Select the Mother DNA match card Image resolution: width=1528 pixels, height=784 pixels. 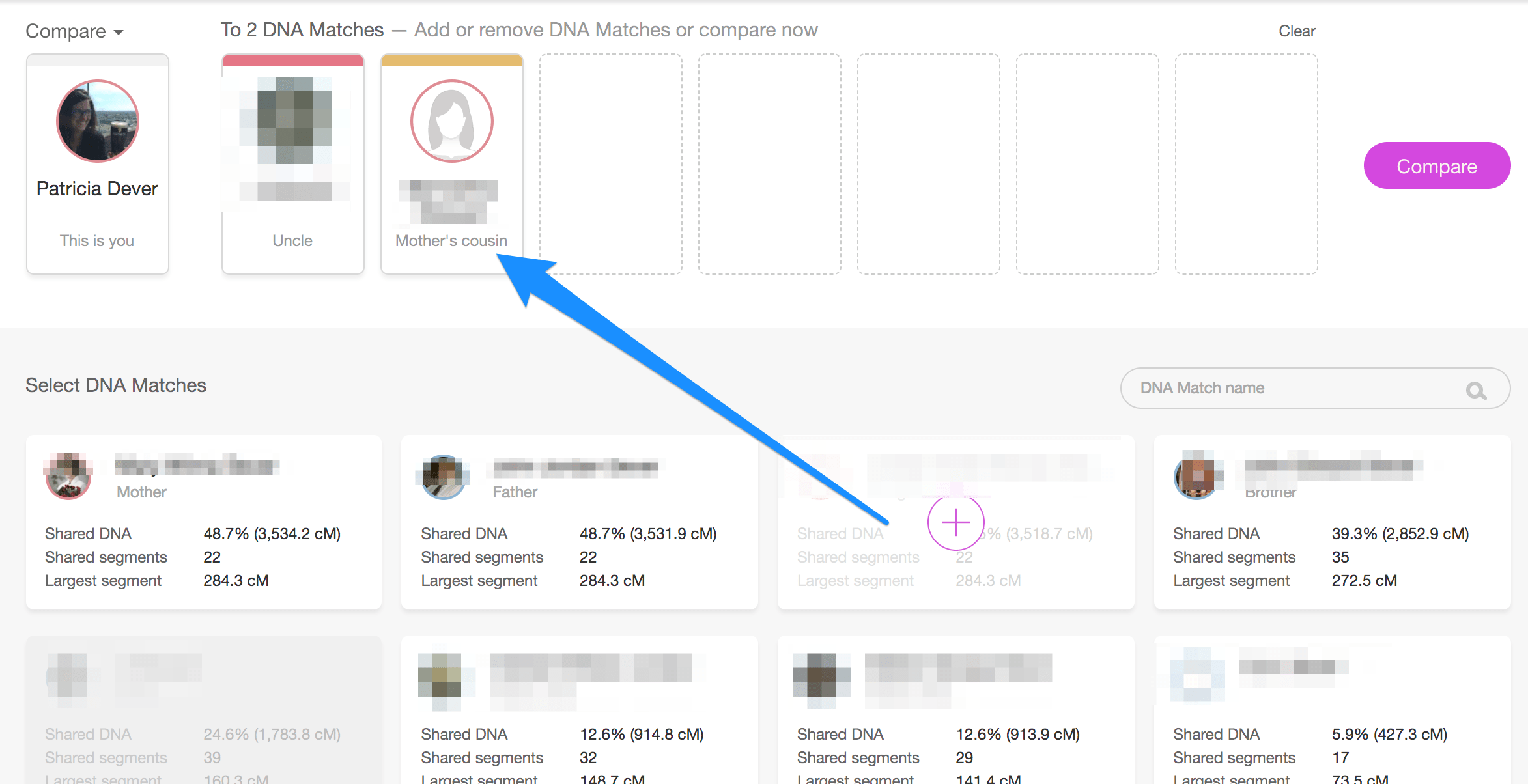point(203,522)
